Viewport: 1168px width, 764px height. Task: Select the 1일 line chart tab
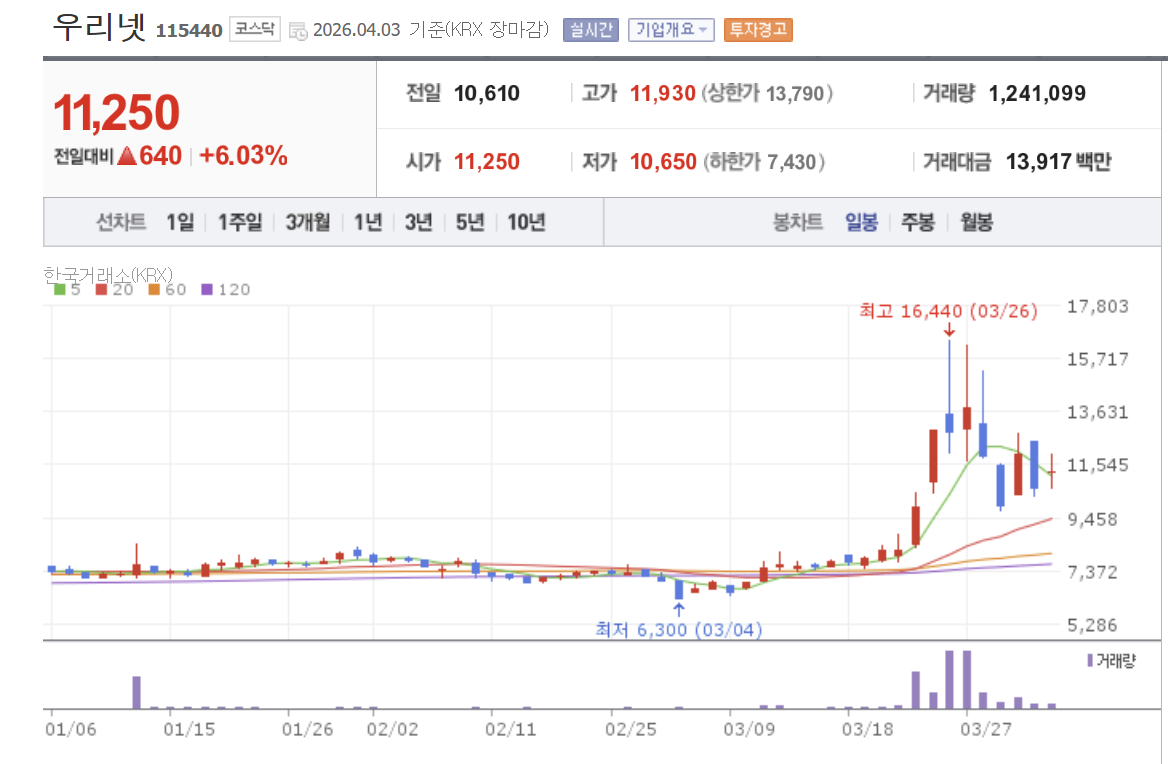pyautogui.click(x=180, y=222)
